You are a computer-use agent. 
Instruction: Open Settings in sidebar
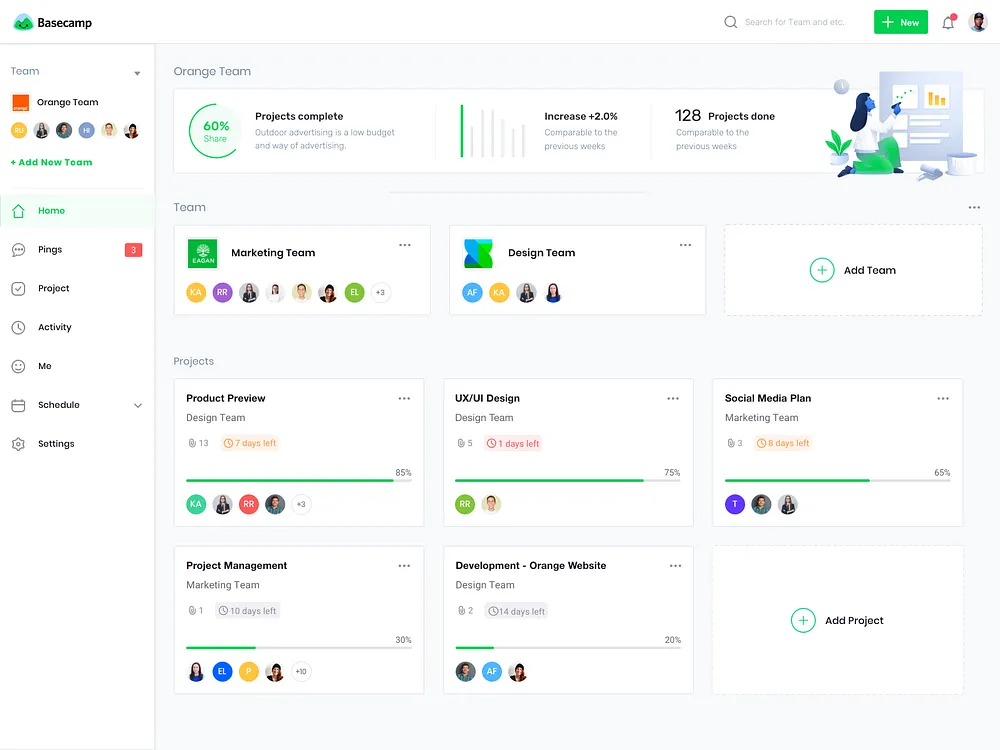click(77, 445)
